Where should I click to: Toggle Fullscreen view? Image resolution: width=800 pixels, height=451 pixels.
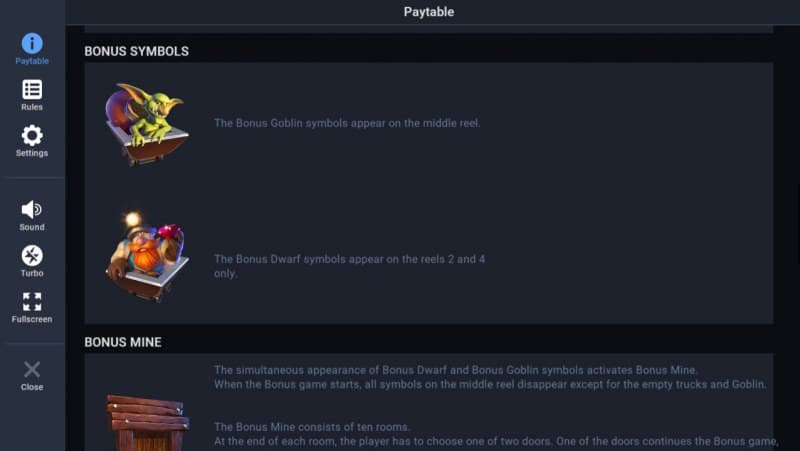coord(32,302)
